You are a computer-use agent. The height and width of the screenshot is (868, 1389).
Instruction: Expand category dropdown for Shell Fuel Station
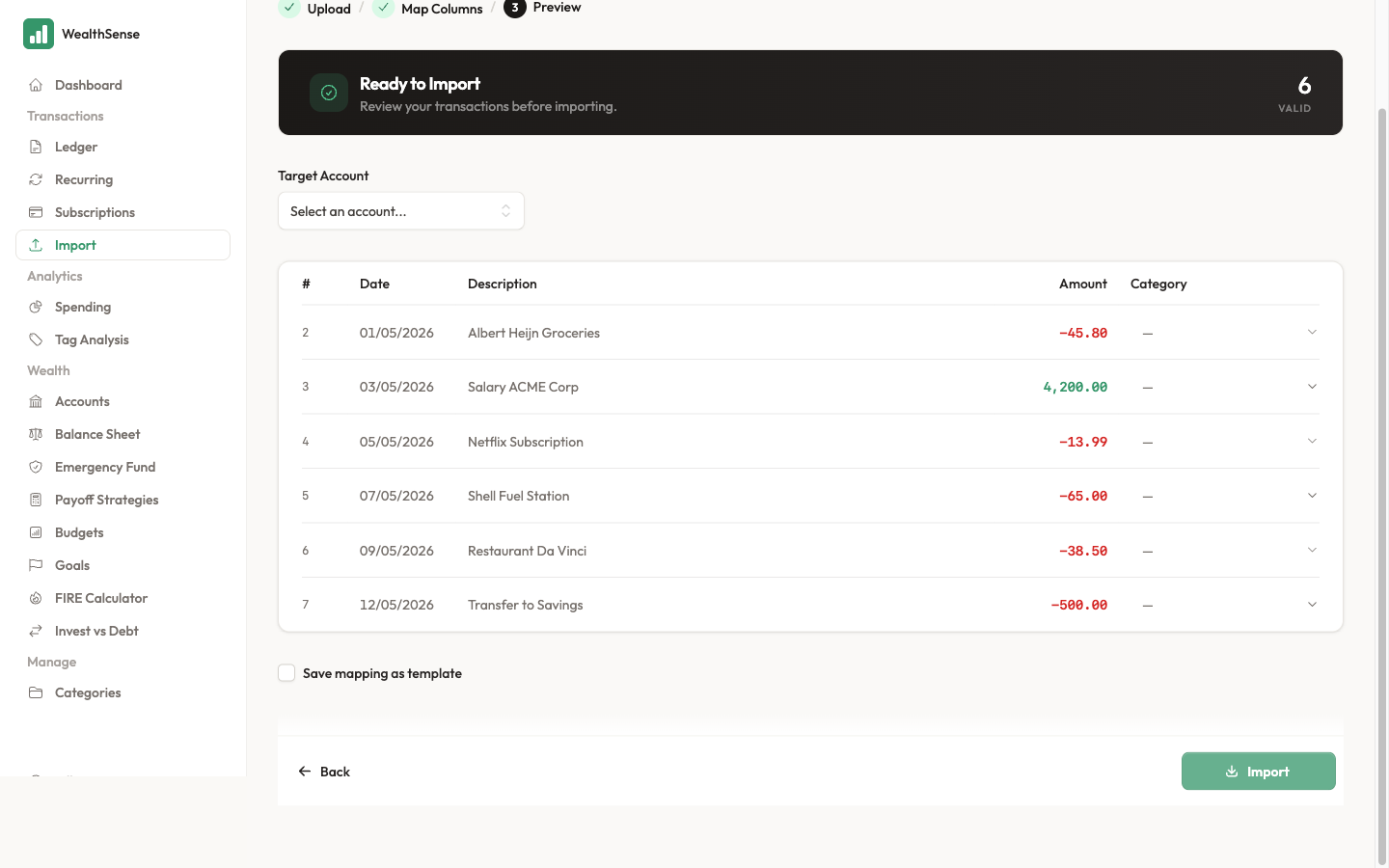tap(1312, 496)
